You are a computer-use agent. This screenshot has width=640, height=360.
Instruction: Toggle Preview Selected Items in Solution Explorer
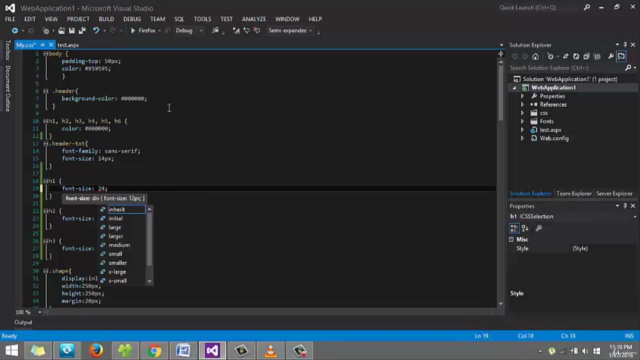[622, 56]
